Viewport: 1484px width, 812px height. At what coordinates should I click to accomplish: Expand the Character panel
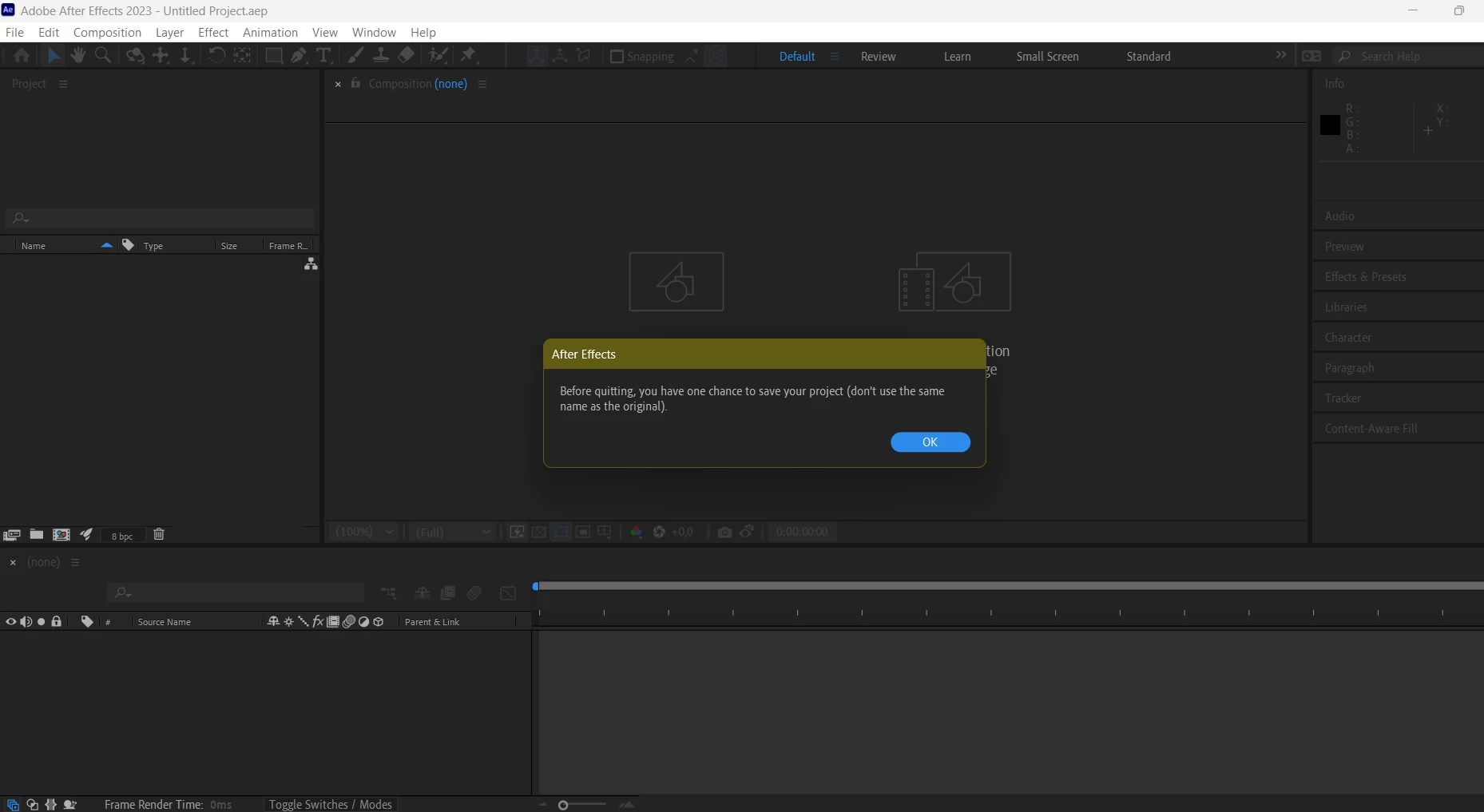[1347, 338]
